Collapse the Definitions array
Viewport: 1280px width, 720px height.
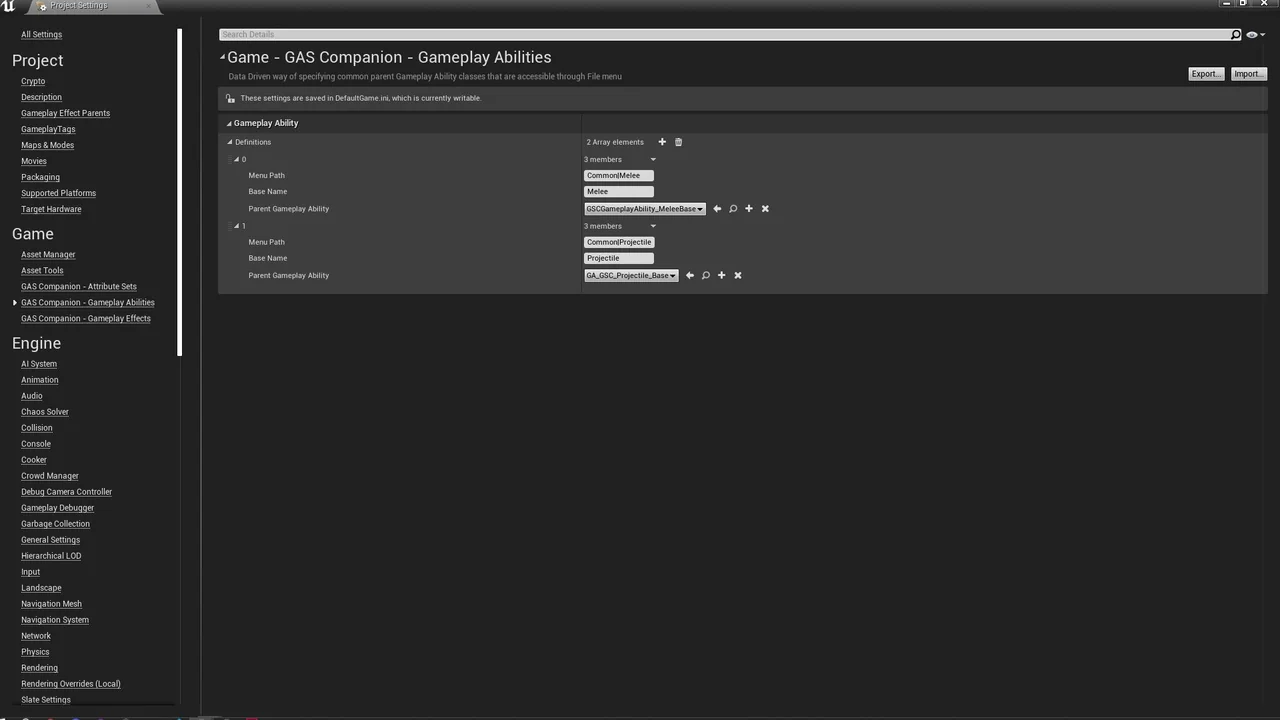pos(230,142)
